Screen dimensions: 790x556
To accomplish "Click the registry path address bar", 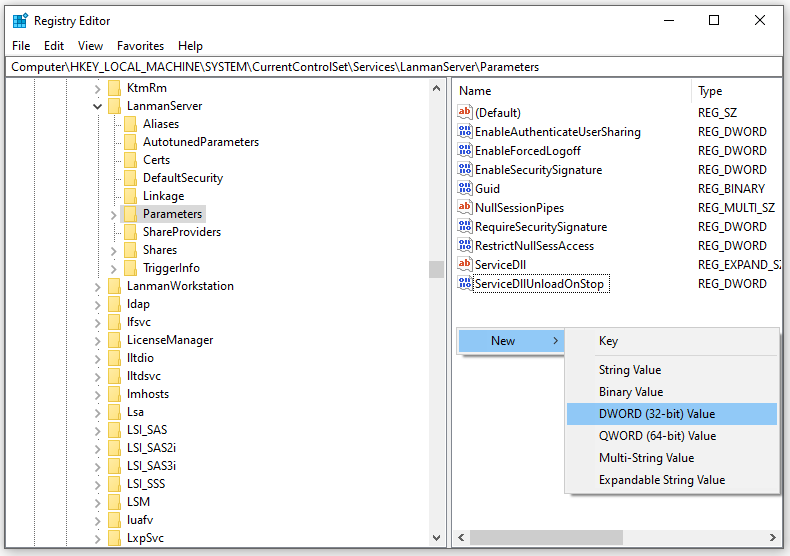I will click(x=394, y=67).
